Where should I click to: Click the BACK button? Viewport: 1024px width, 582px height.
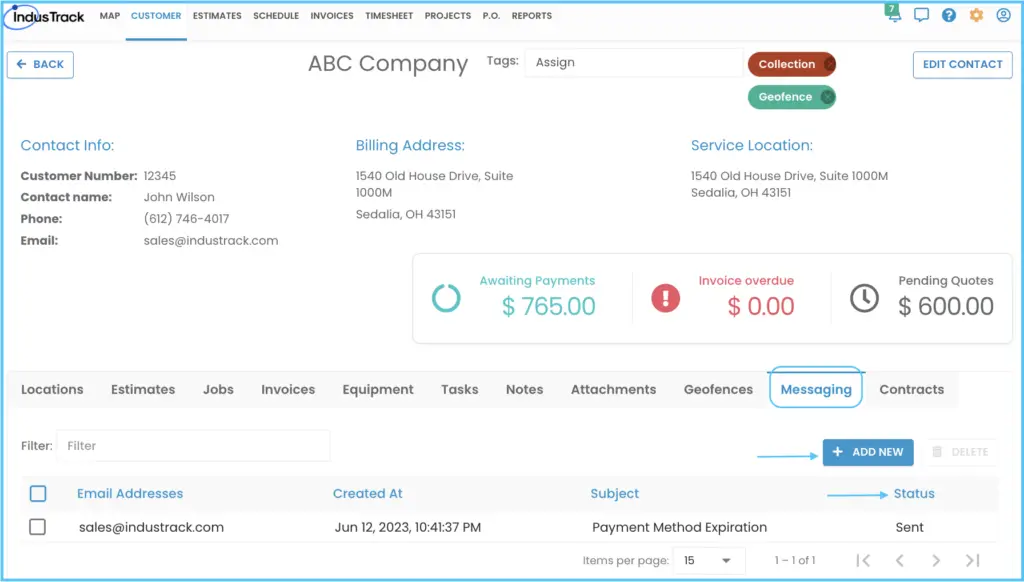(40, 65)
